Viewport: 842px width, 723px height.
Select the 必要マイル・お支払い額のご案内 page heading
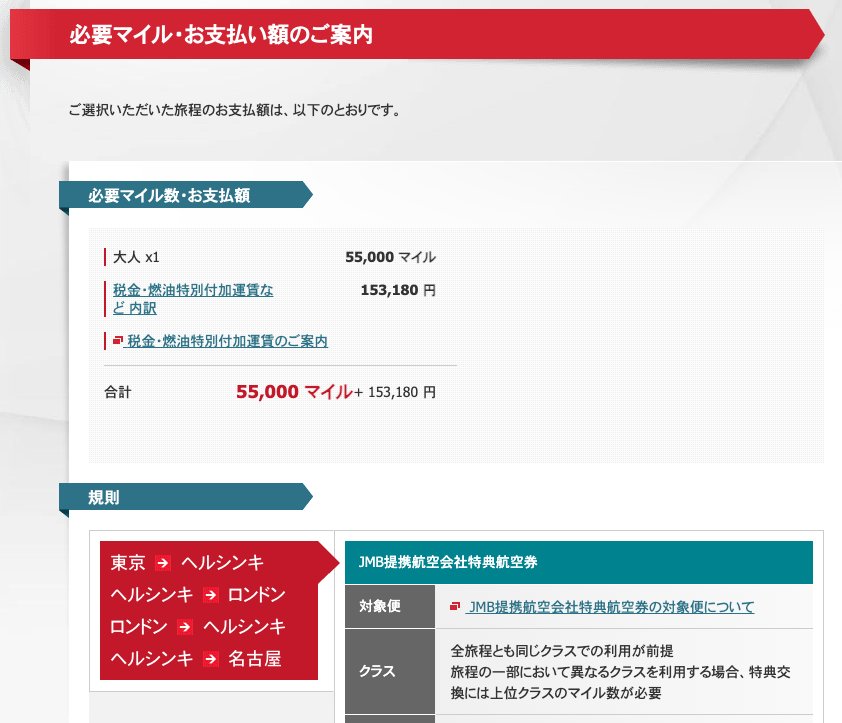click(x=221, y=35)
